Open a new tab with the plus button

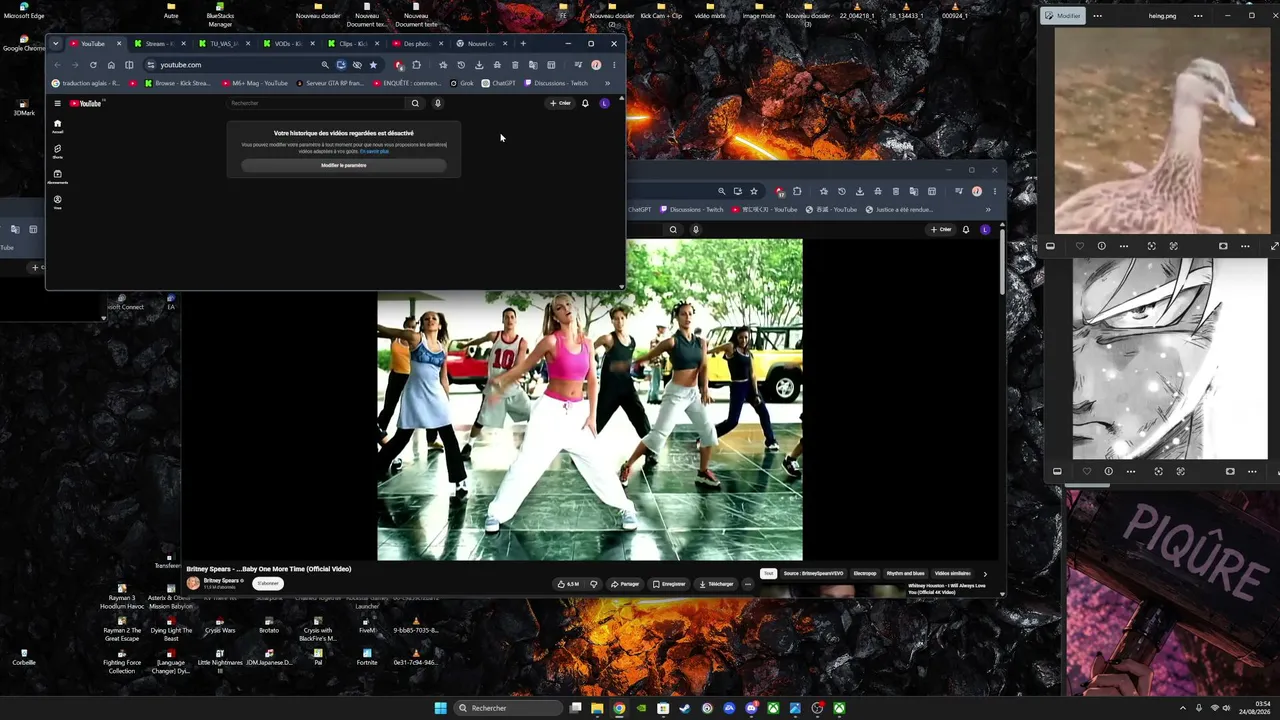click(522, 44)
